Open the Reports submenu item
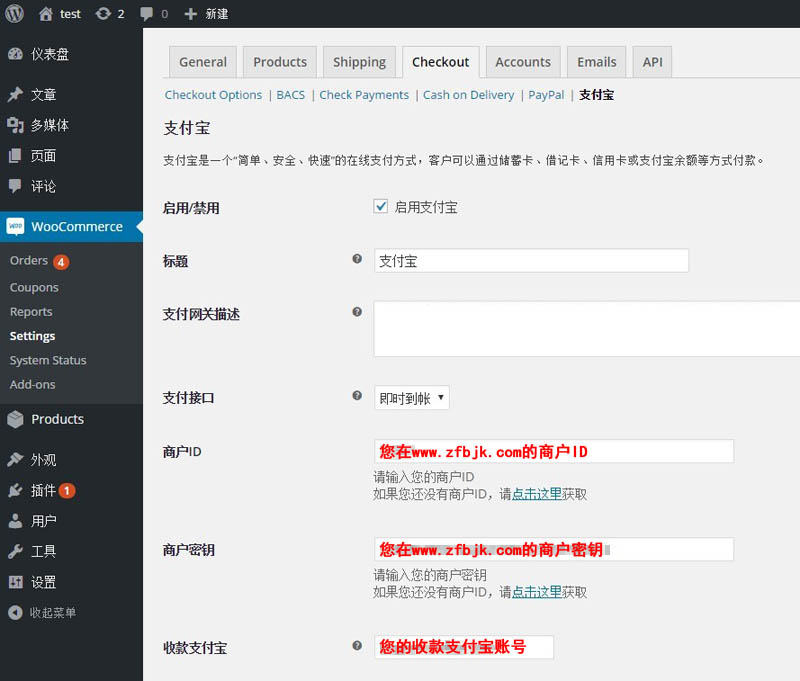This screenshot has width=800, height=681. [x=31, y=312]
